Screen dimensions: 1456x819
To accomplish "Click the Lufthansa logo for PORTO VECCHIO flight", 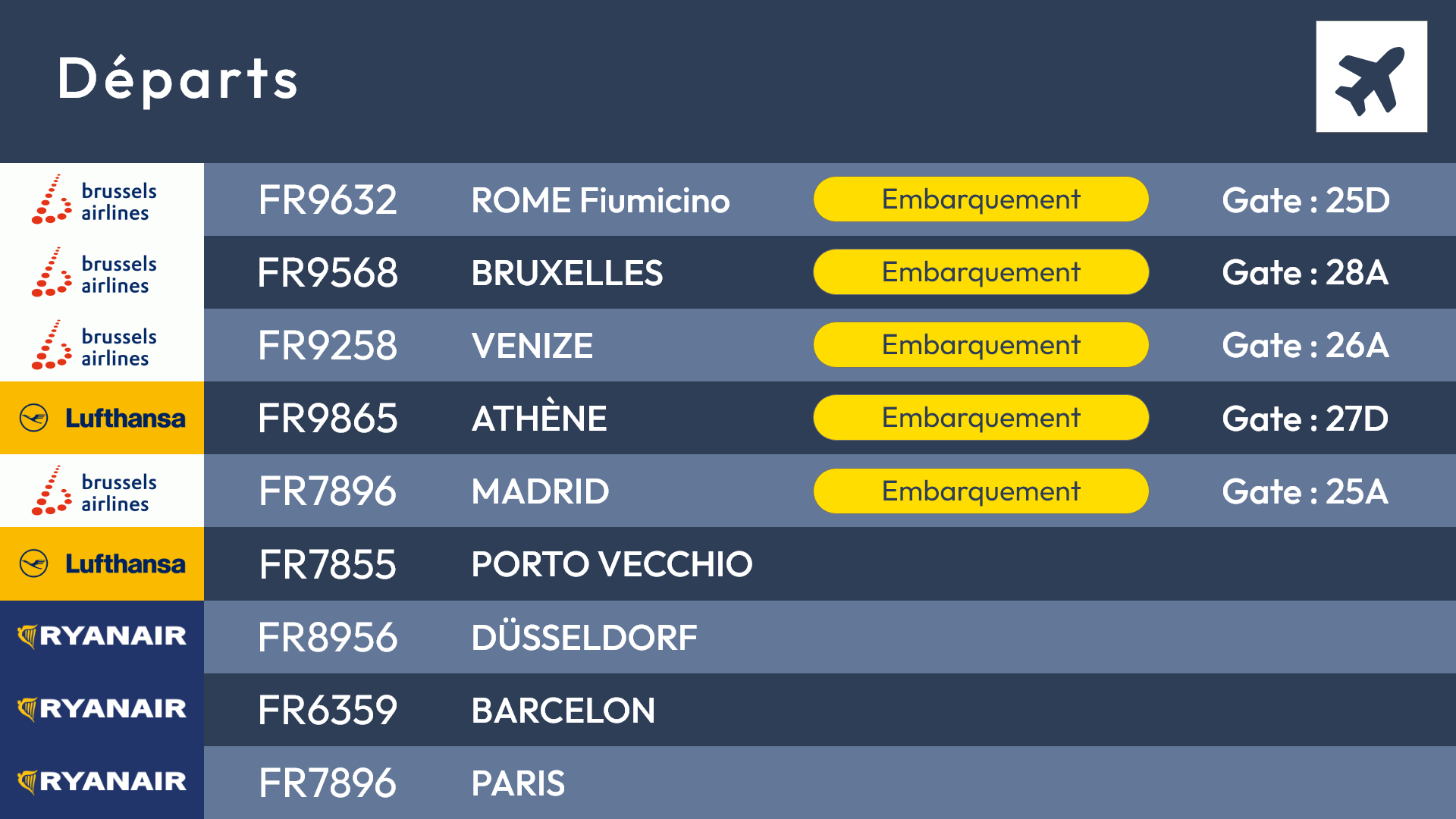I will [102, 563].
